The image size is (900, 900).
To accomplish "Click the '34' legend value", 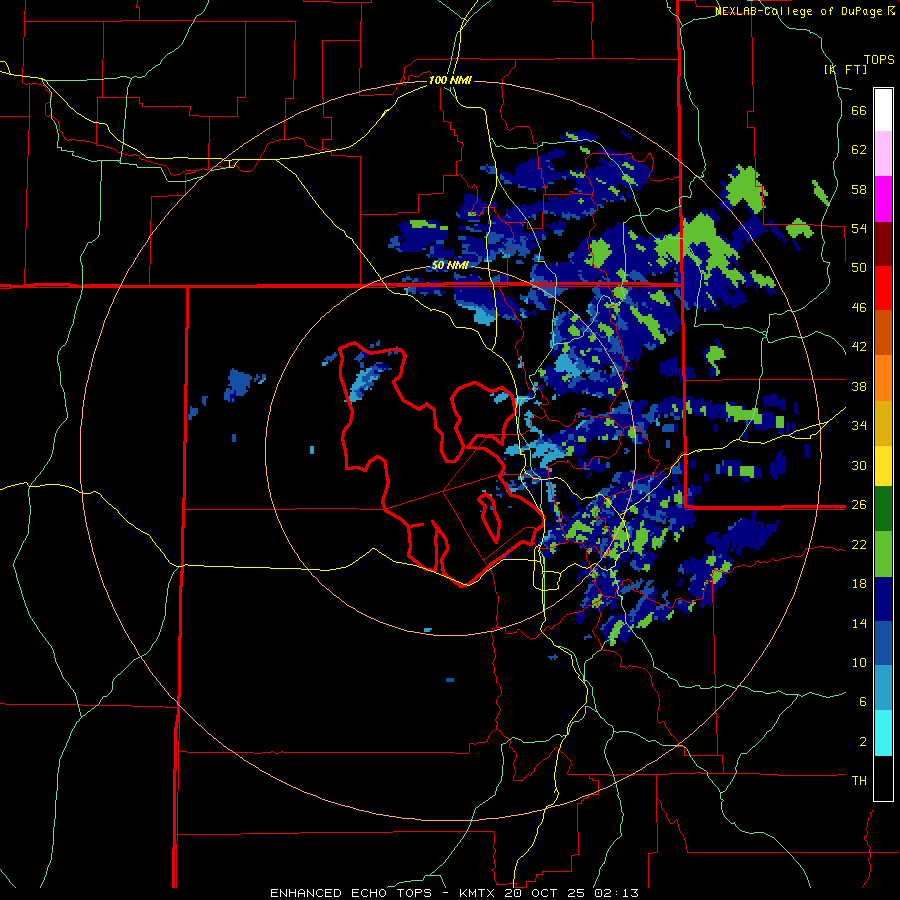I will click(x=859, y=425).
